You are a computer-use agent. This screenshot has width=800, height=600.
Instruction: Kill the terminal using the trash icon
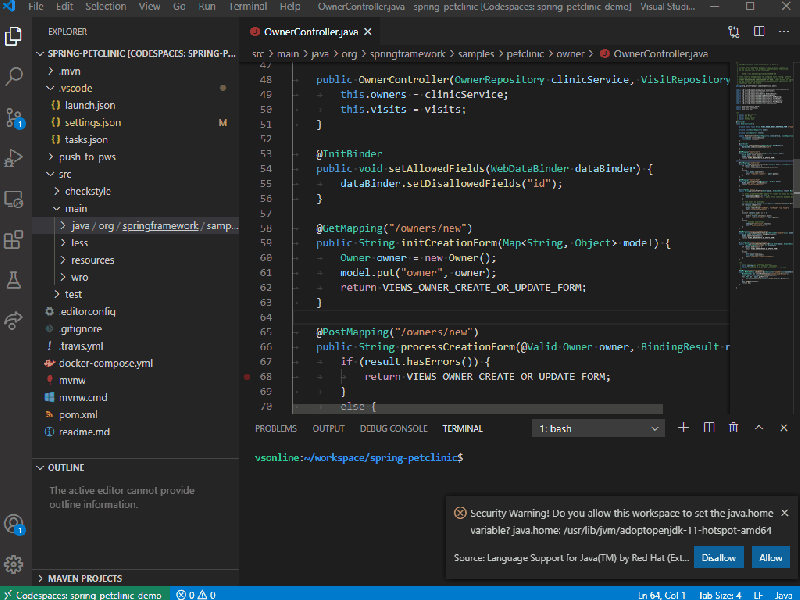click(x=734, y=427)
